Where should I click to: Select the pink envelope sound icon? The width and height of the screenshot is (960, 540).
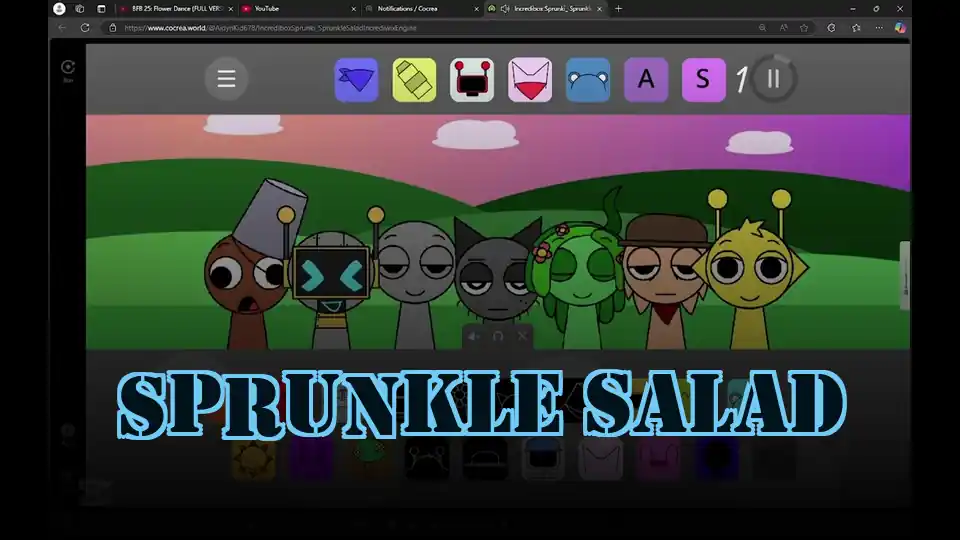coord(530,80)
